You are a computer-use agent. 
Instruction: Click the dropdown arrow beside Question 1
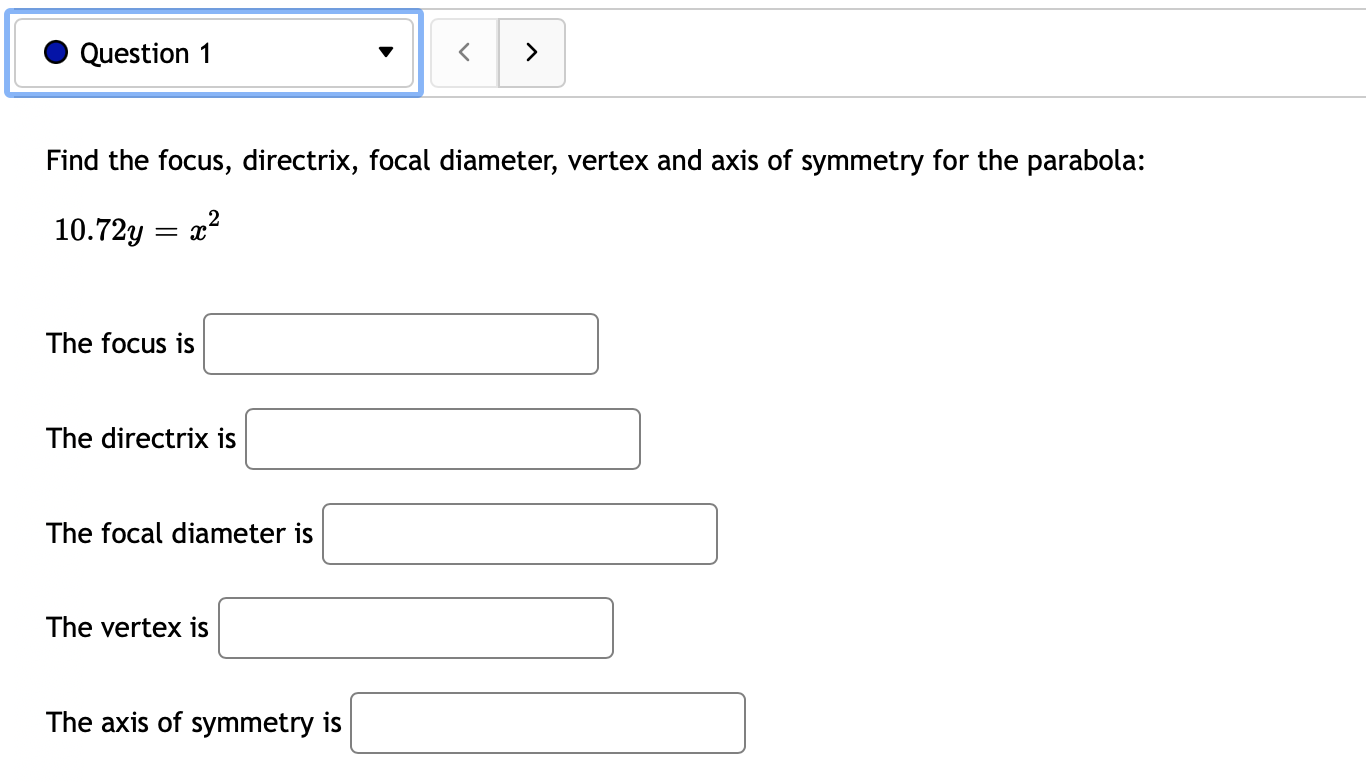(385, 52)
